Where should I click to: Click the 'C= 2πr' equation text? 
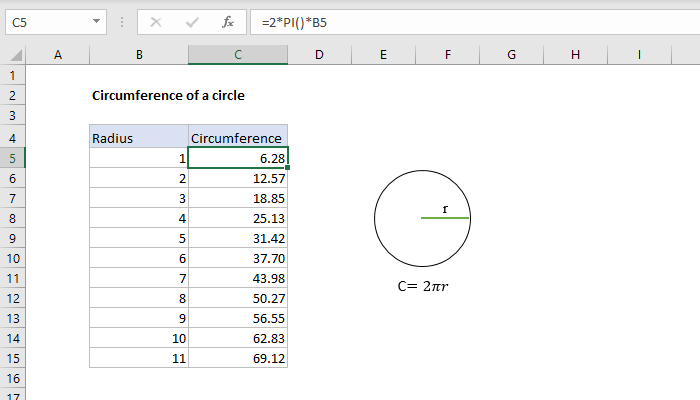(x=423, y=286)
